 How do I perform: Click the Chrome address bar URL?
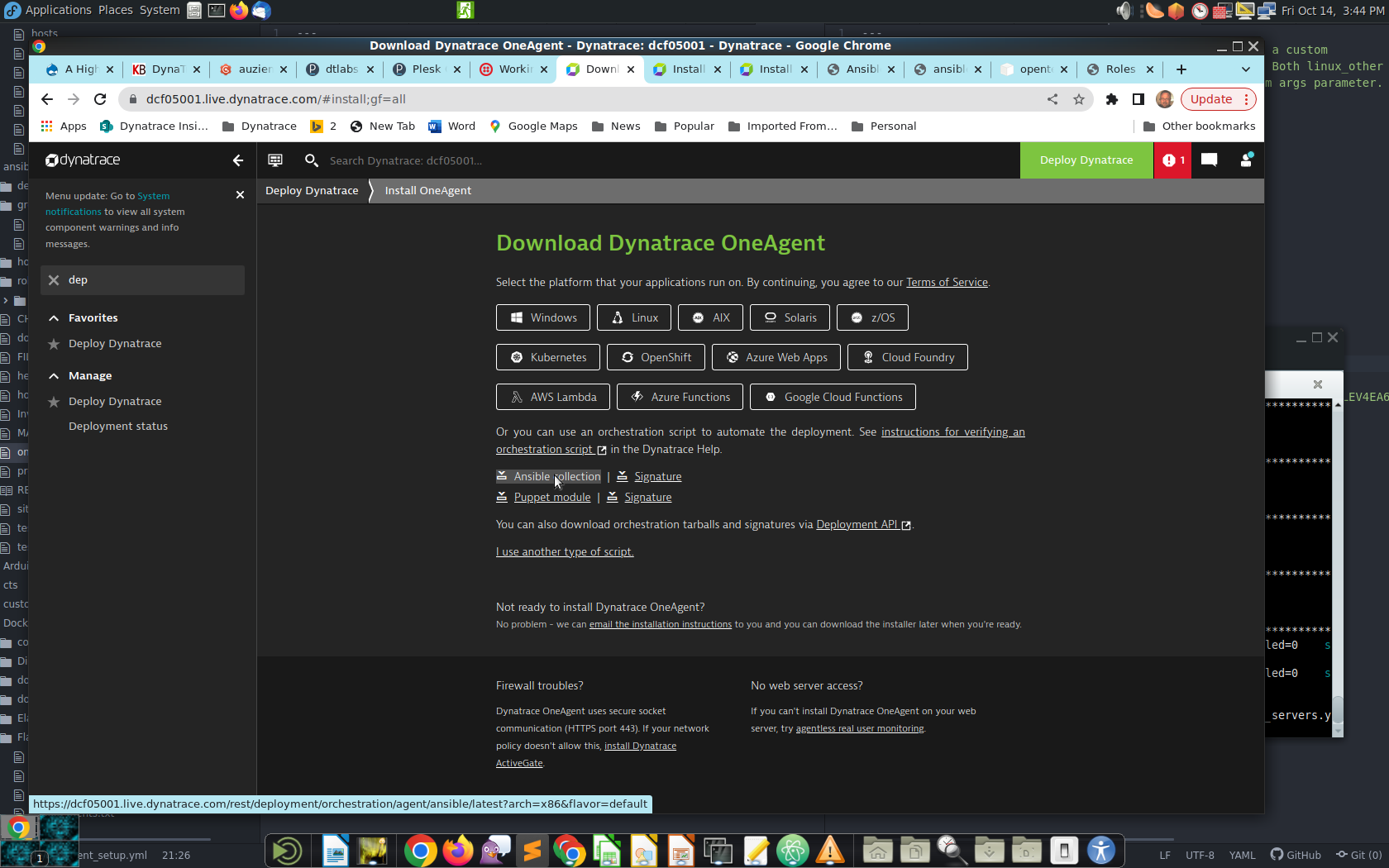pos(275,99)
